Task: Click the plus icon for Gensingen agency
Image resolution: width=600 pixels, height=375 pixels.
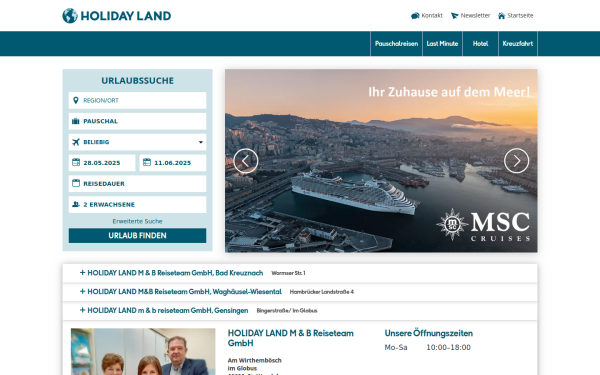Action: [82, 310]
